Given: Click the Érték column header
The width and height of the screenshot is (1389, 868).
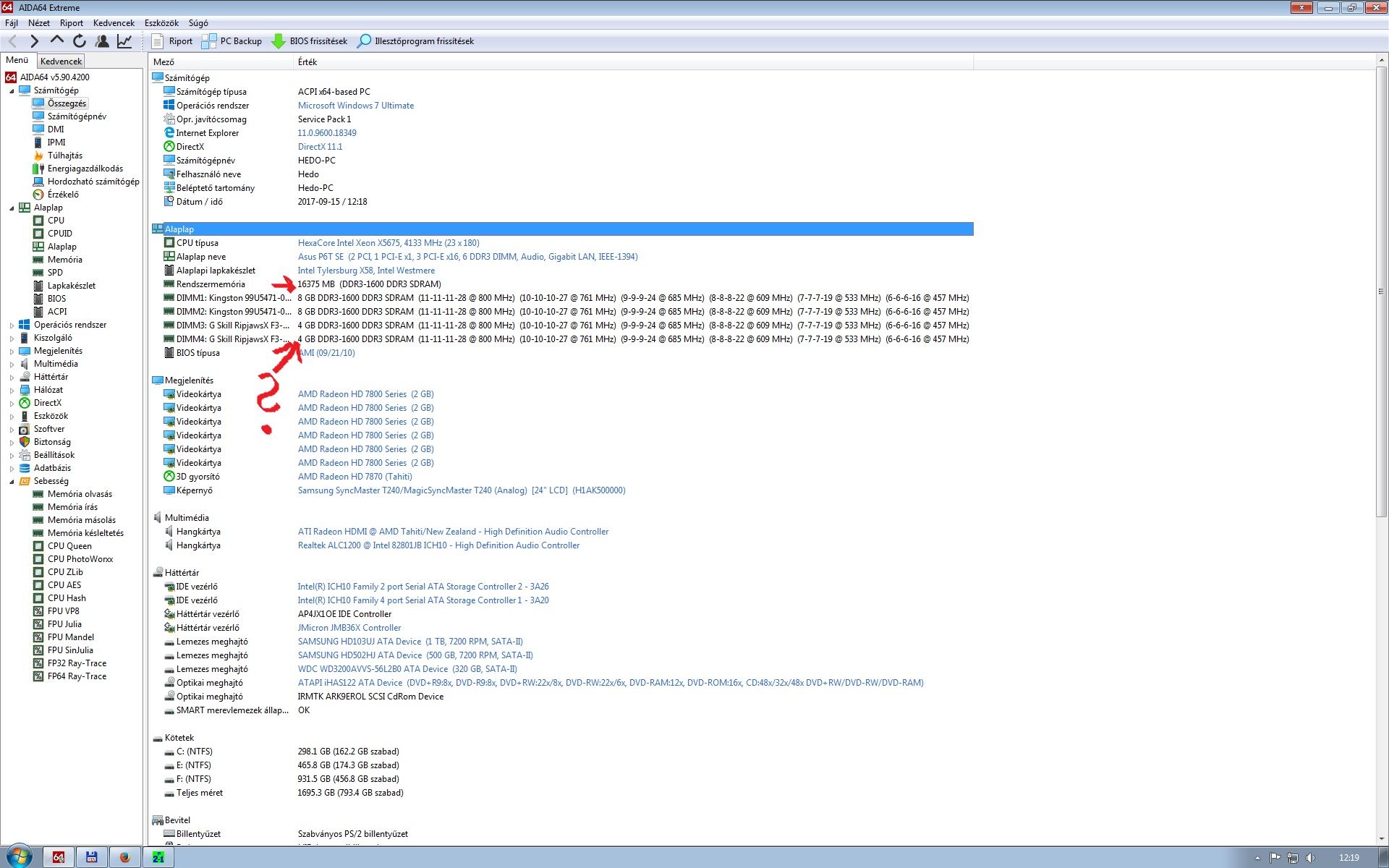Looking at the screenshot, I should click(634, 61).
